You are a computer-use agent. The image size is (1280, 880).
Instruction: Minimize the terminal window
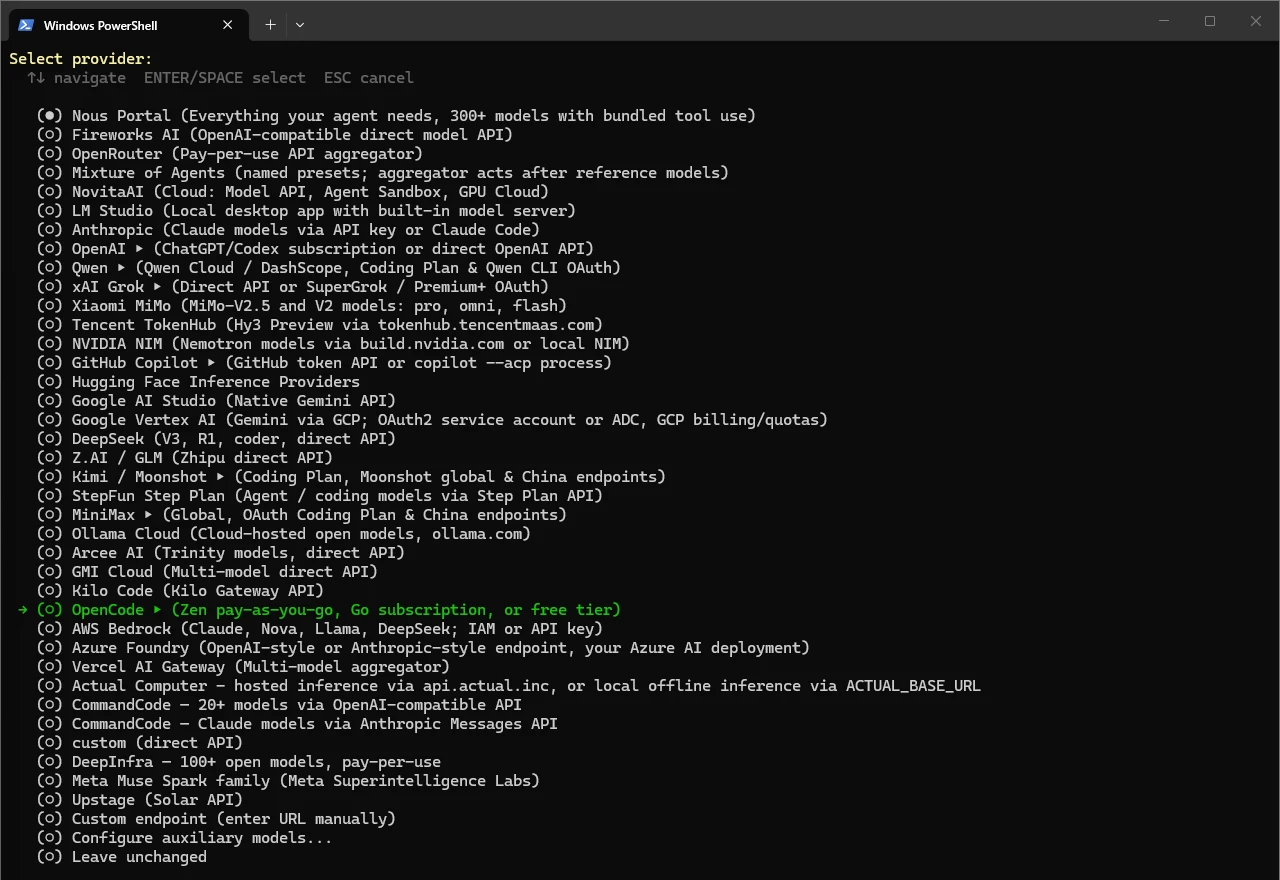pyautogui.click(x=1163, y=21)
